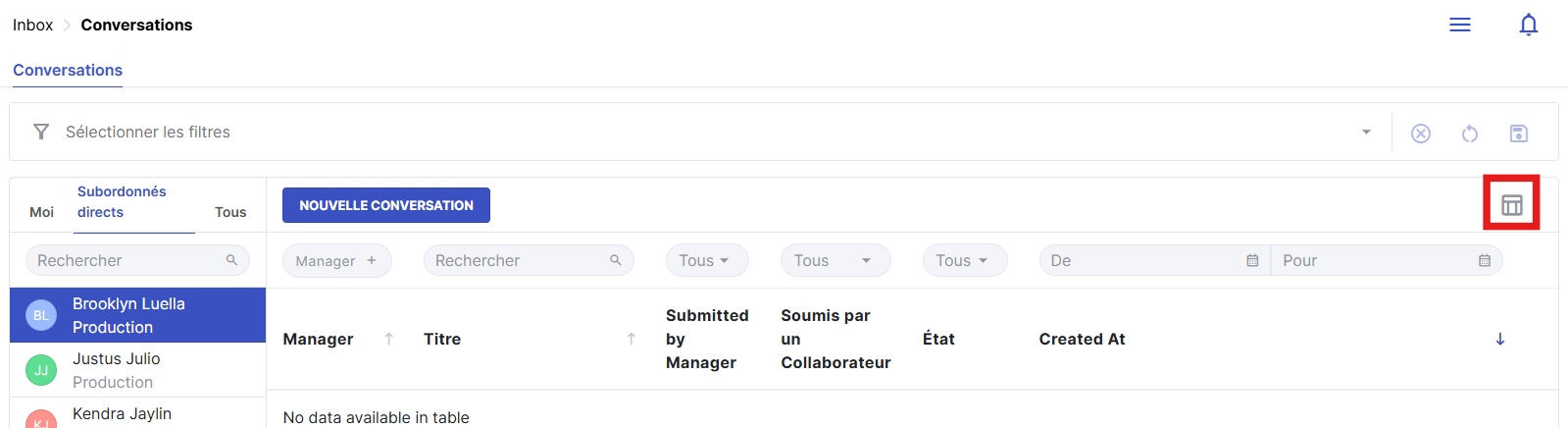Clear filters with the circled X icon
This screenshot has width=1568, height=428.
click(1420, 134)
